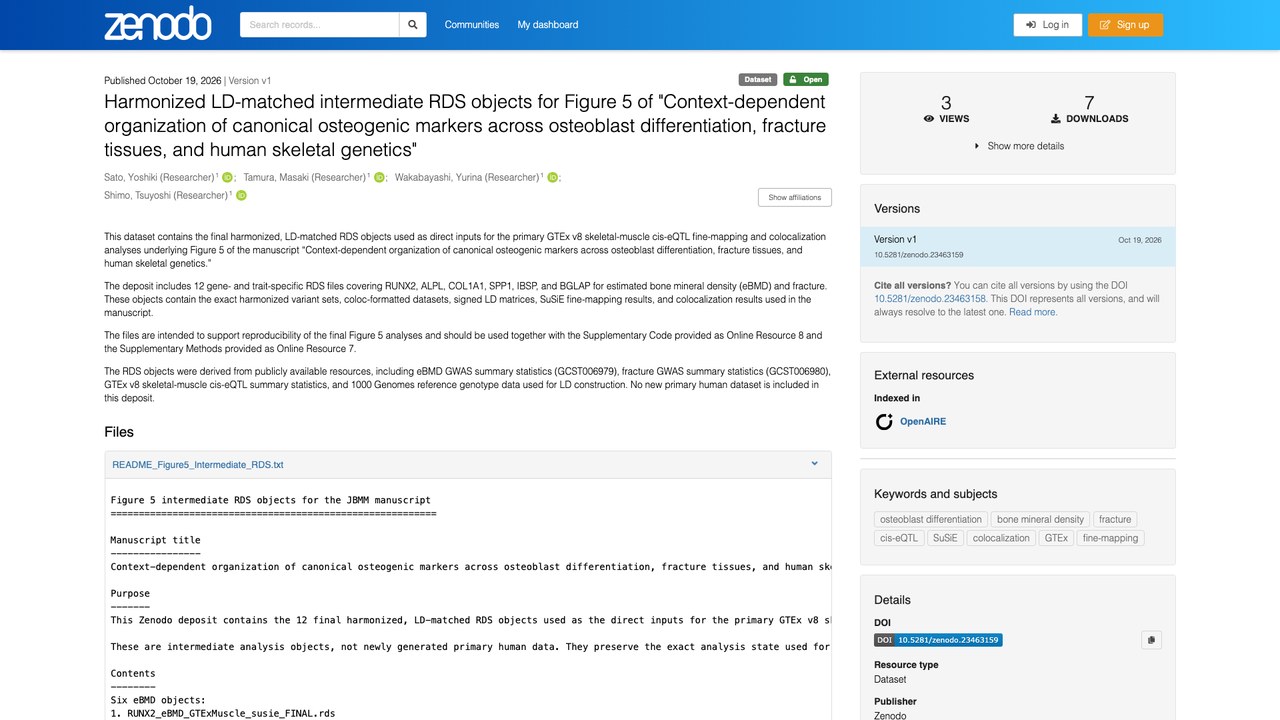Viewport: 1280px width, 720px height.
Task: Focus the Search records input field
Action: coord(320,25)
